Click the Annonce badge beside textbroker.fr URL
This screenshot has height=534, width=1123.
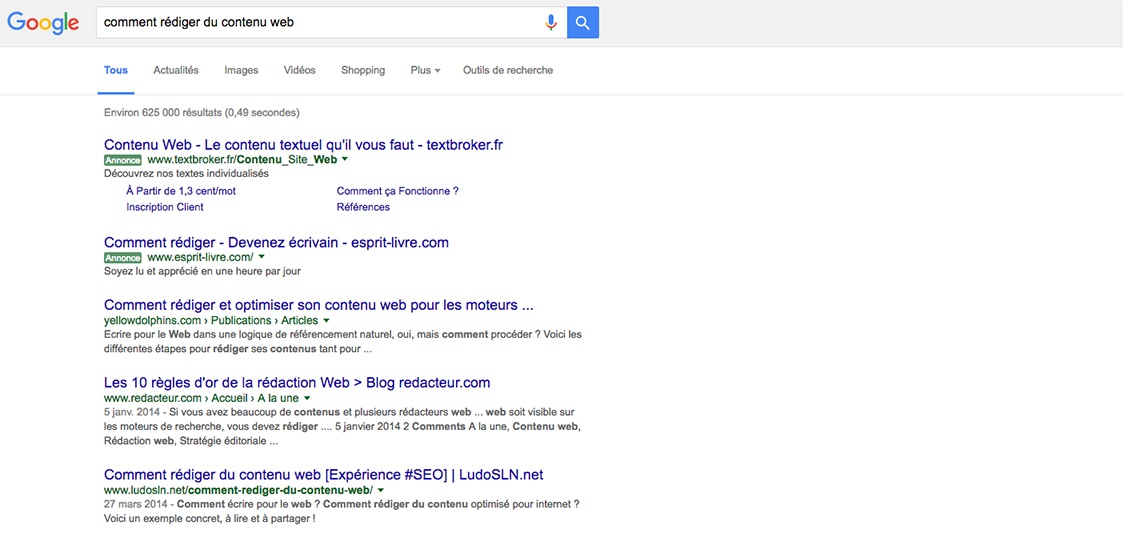pos(122,160)
